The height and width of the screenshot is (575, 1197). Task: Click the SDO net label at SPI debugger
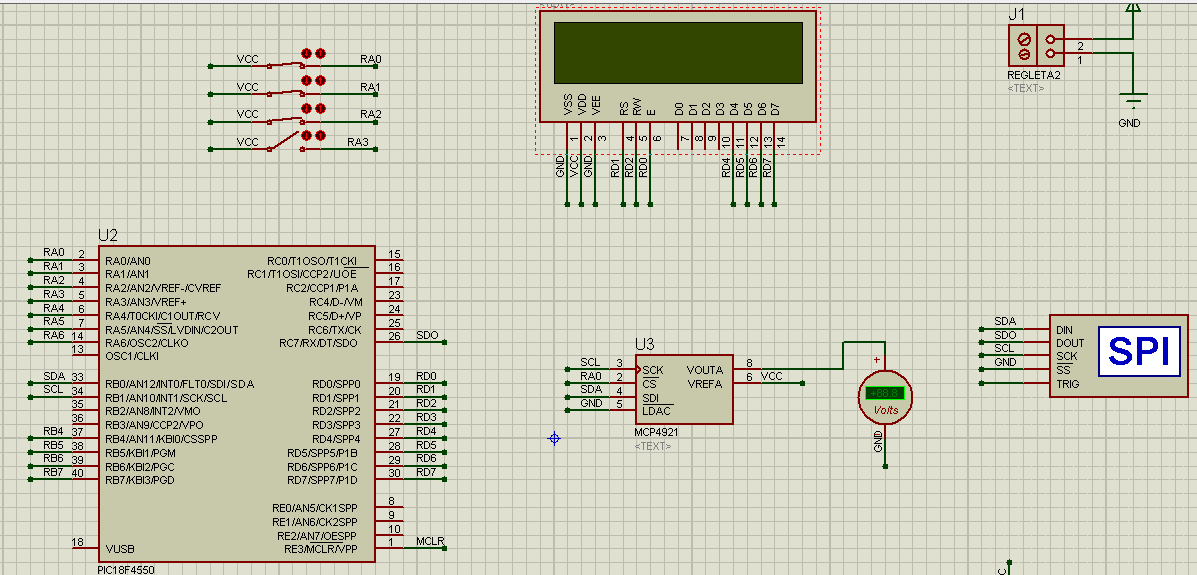pyautogui.click(x=1005, y=335)
